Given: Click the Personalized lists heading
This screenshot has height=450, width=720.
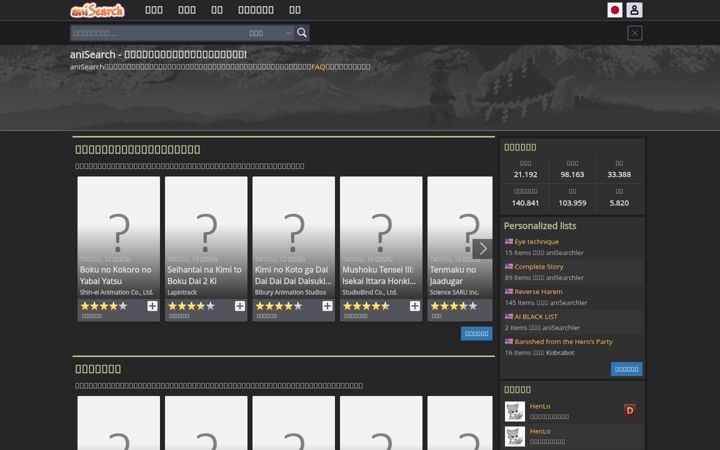Looking at the screenshot, I should [x=540, y=226].
